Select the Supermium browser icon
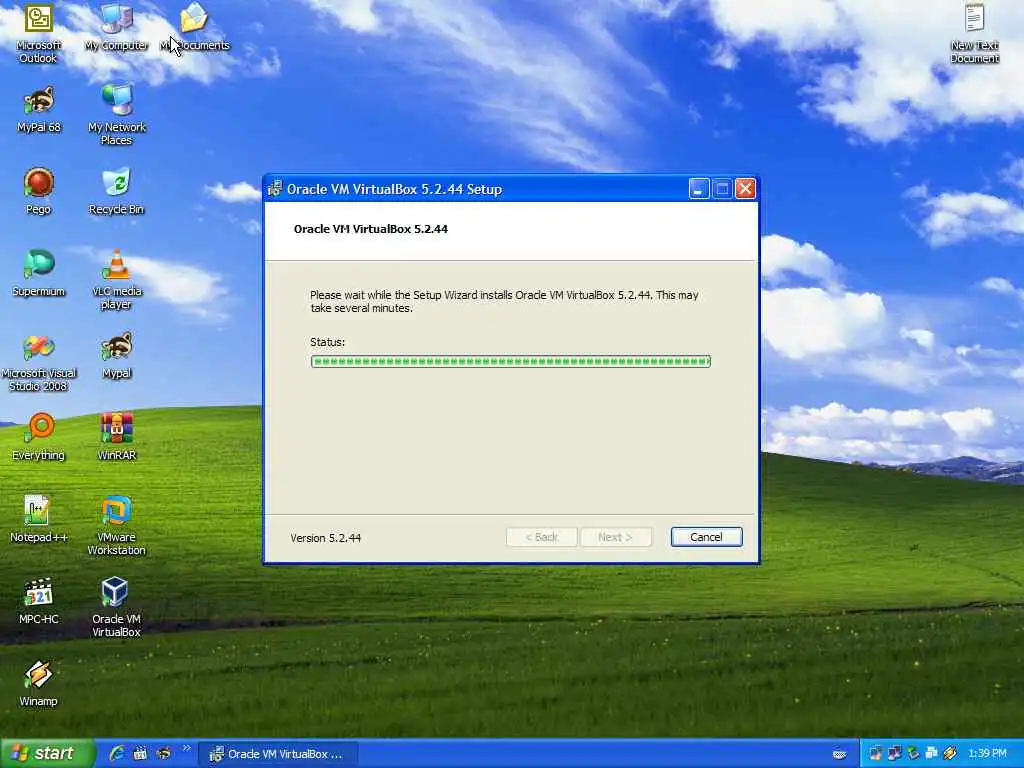 [x=39, y=273]
